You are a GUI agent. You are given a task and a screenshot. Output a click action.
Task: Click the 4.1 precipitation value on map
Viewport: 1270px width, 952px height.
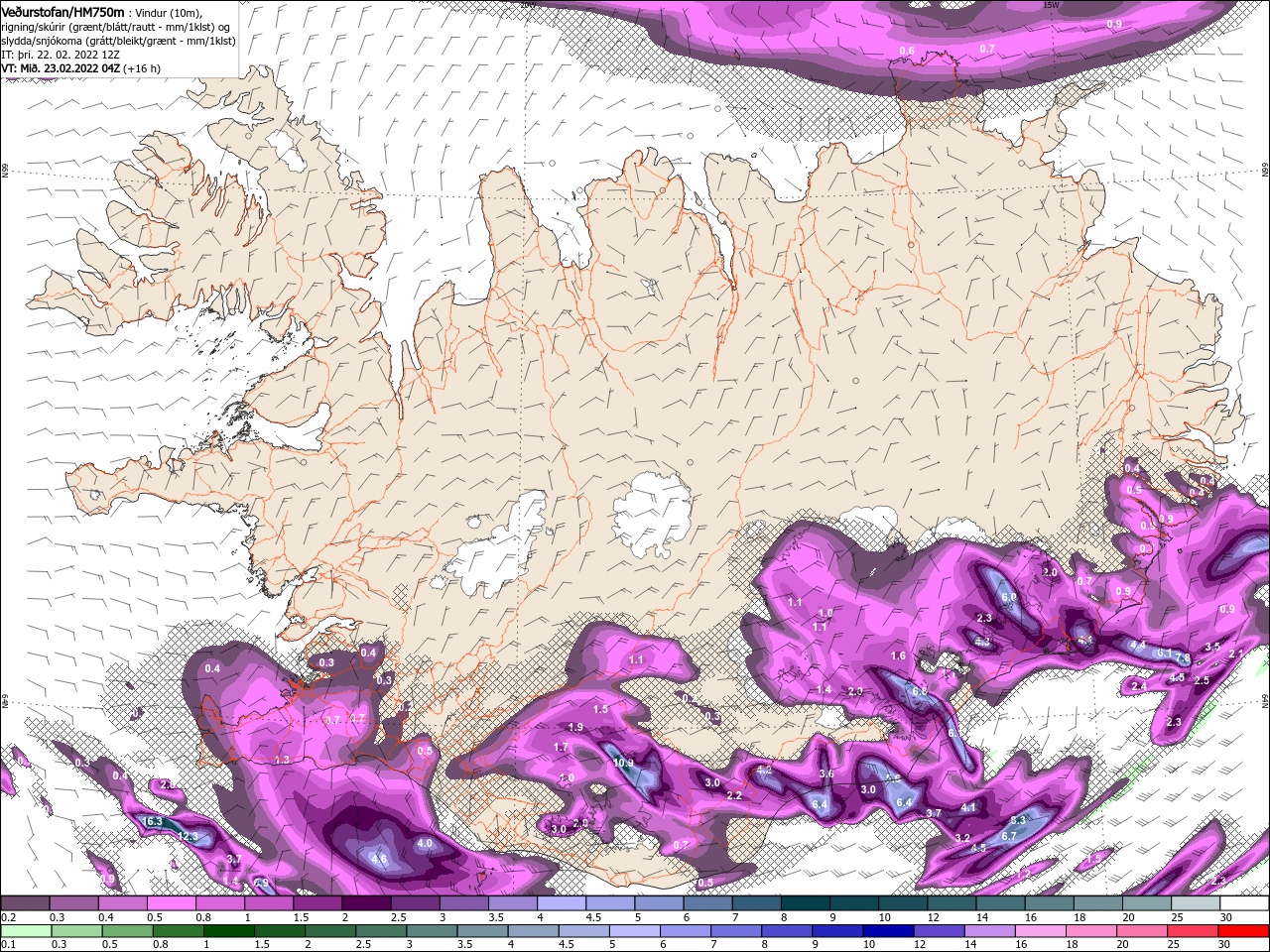click(969, 807)
